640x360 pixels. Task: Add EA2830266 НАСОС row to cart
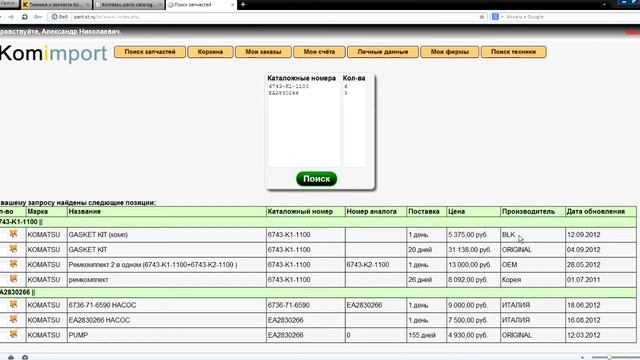tap(13, 319)
